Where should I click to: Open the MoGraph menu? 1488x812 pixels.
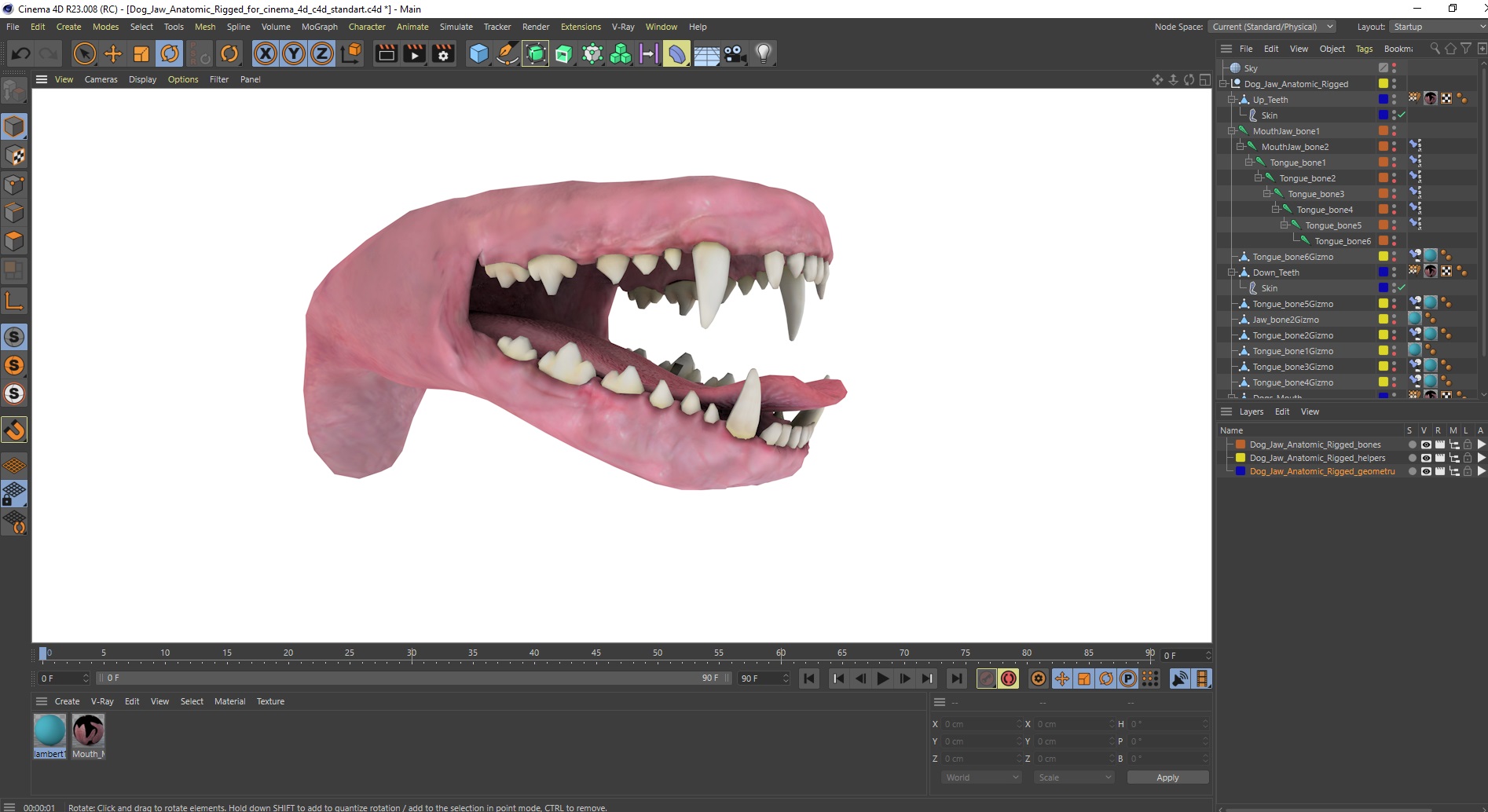point(320,27)
